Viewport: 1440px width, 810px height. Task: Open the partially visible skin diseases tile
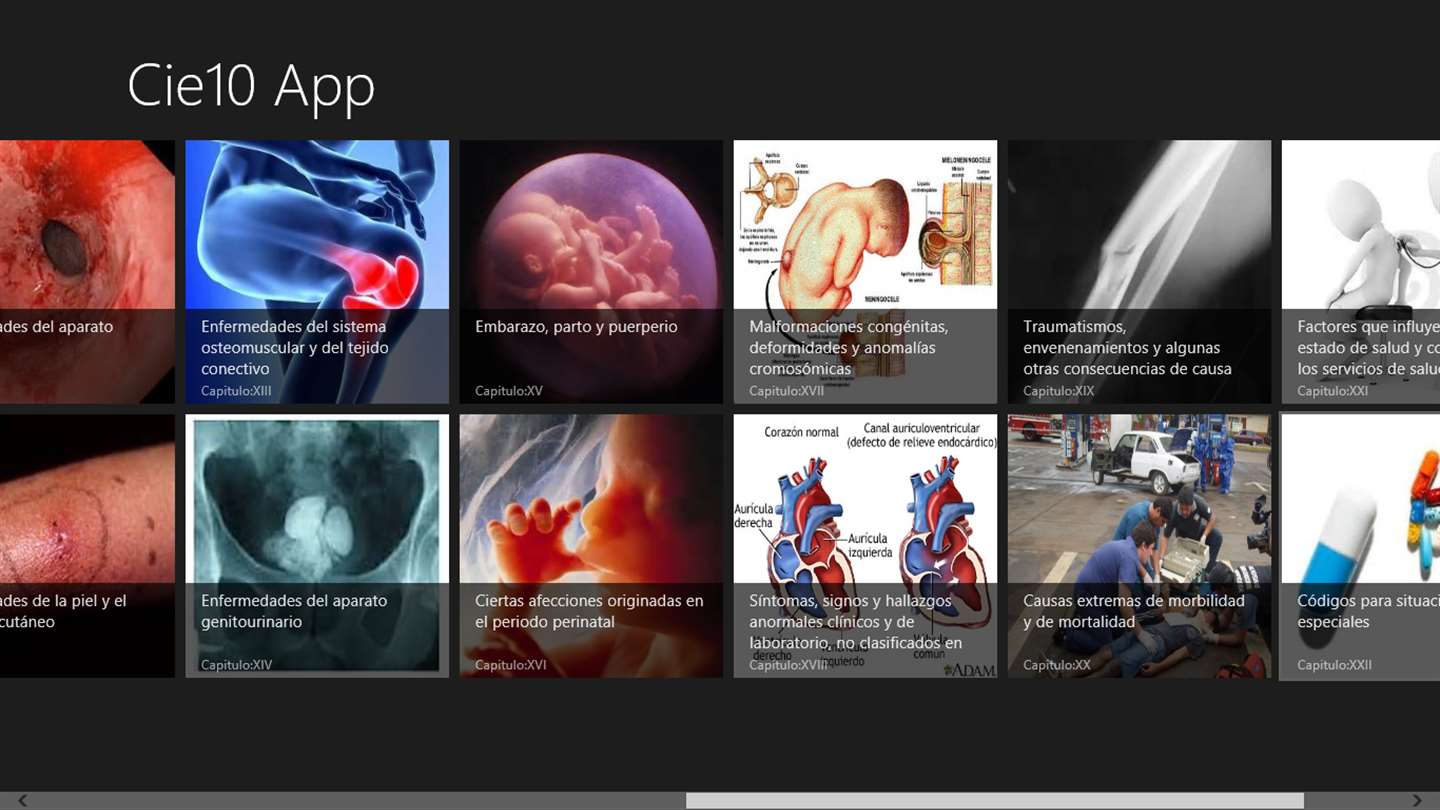87,546
